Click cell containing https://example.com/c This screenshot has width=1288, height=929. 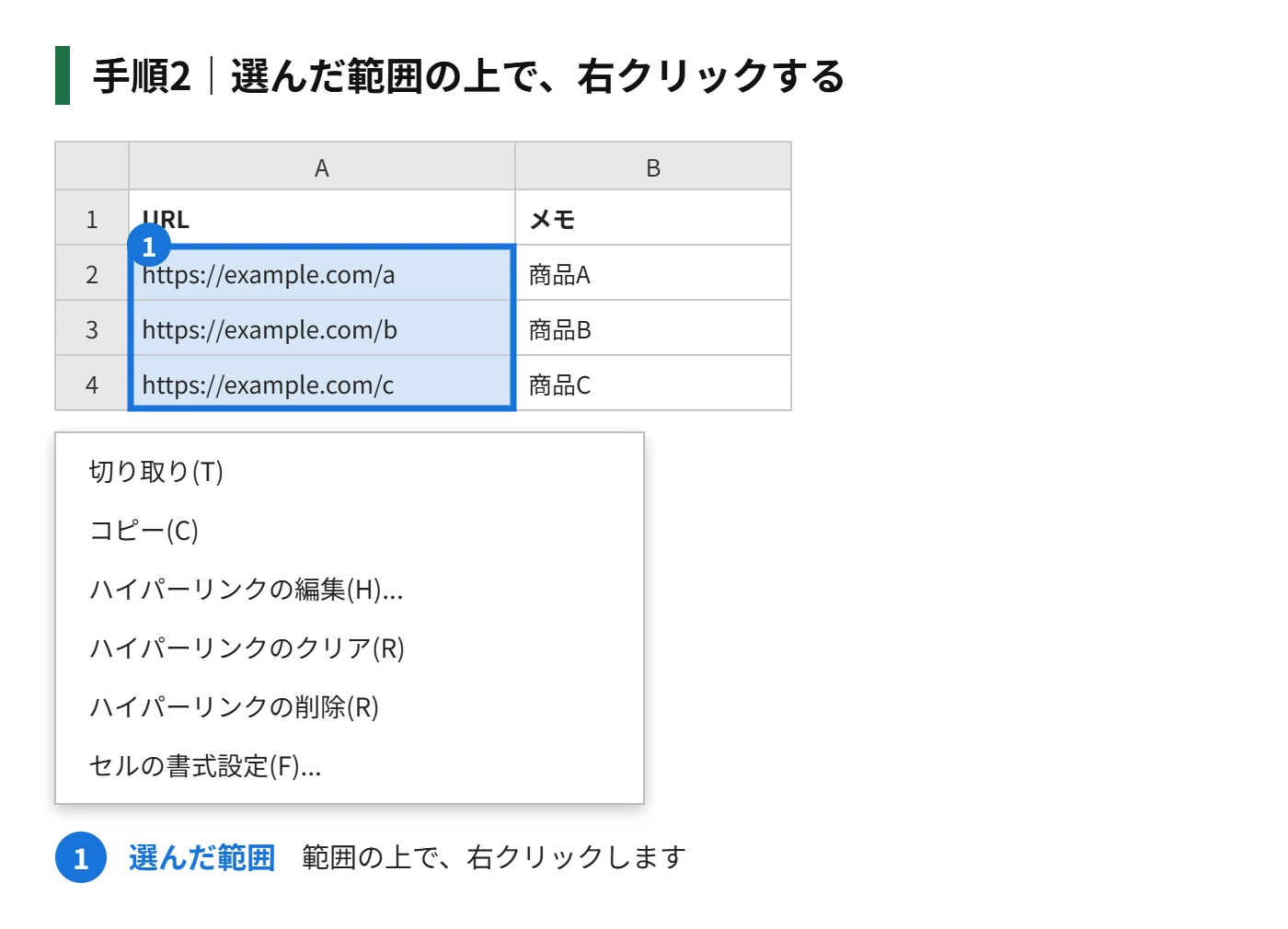(x=322, y=384)
